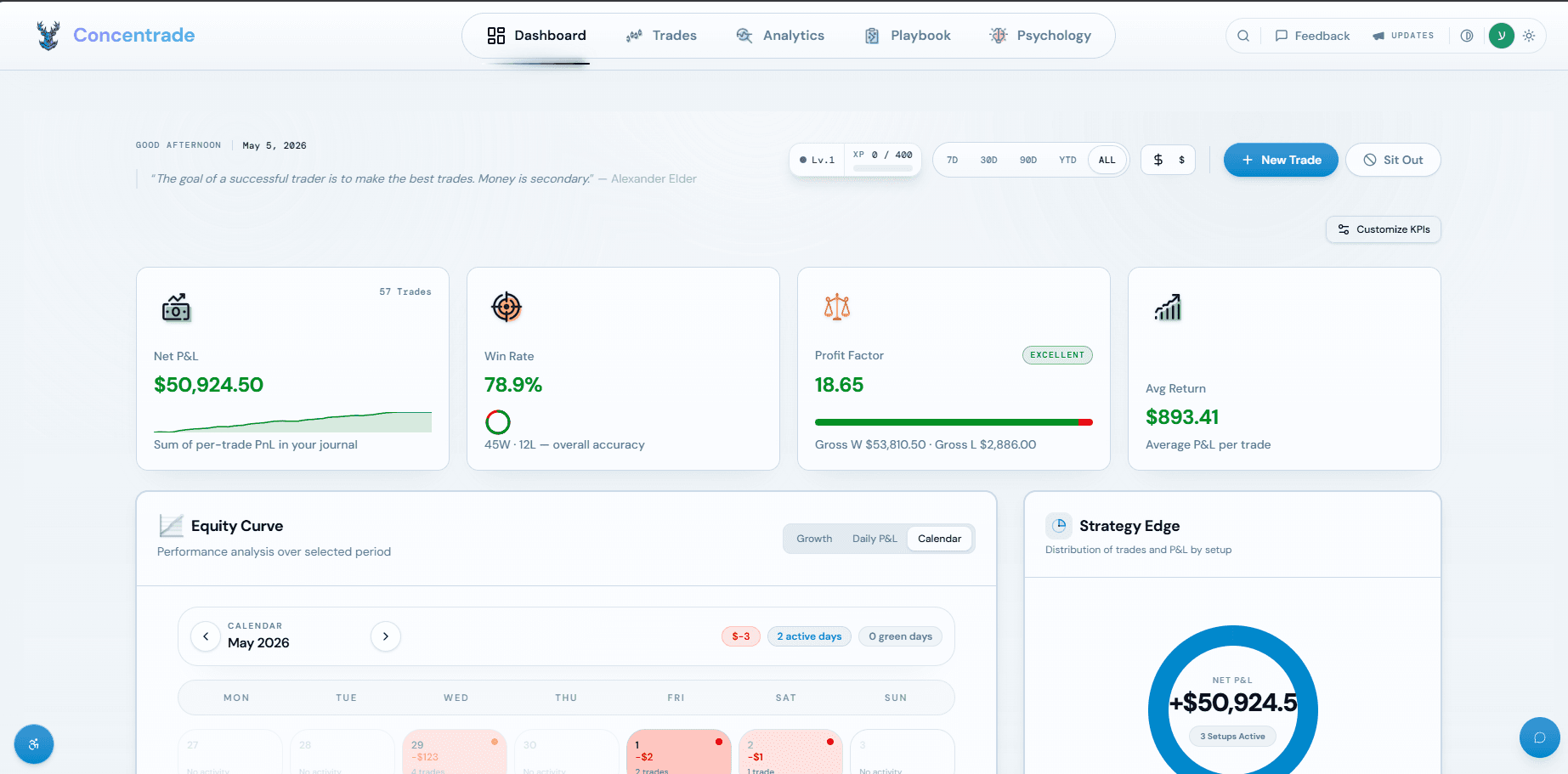Open the Analytics tab
1568x774 pixels.
[780, 36]
